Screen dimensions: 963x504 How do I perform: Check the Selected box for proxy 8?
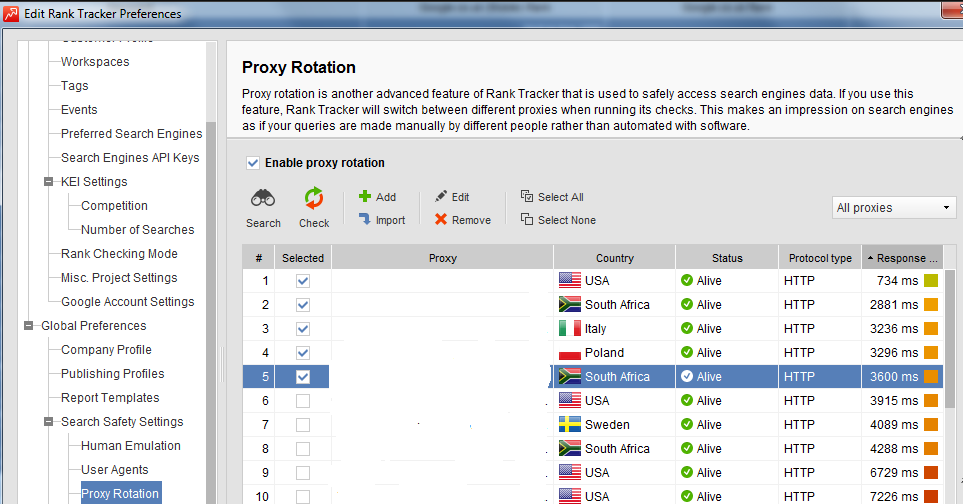pyautogui.click(x=303, y=448)
